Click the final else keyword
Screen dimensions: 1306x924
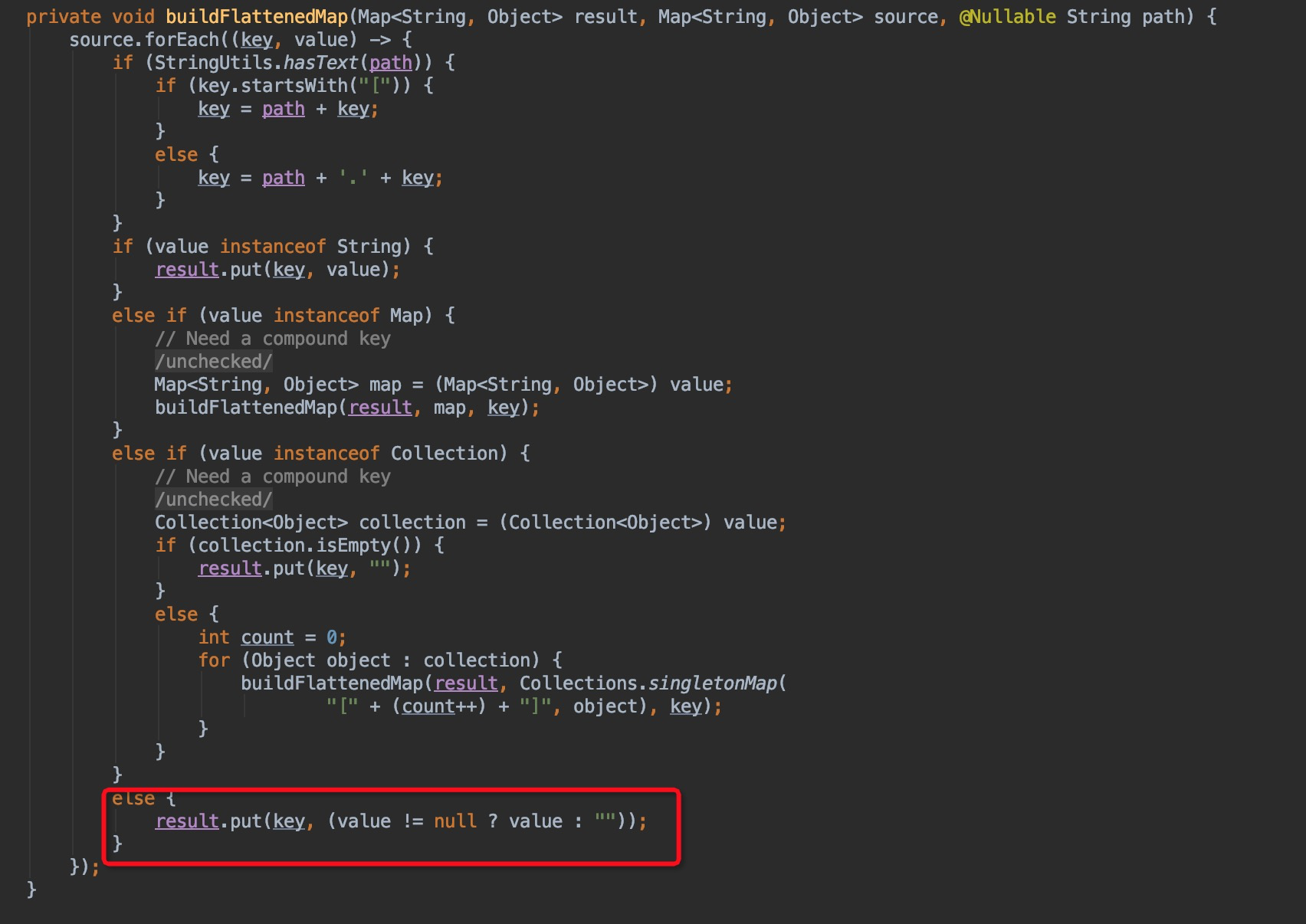(x=133, y=798)
